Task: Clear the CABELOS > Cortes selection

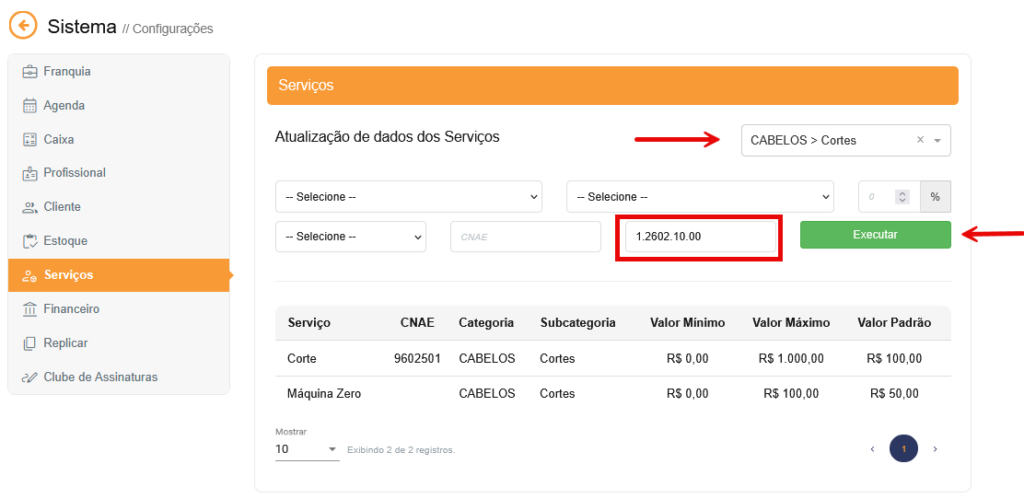Action: pos(920,140)
